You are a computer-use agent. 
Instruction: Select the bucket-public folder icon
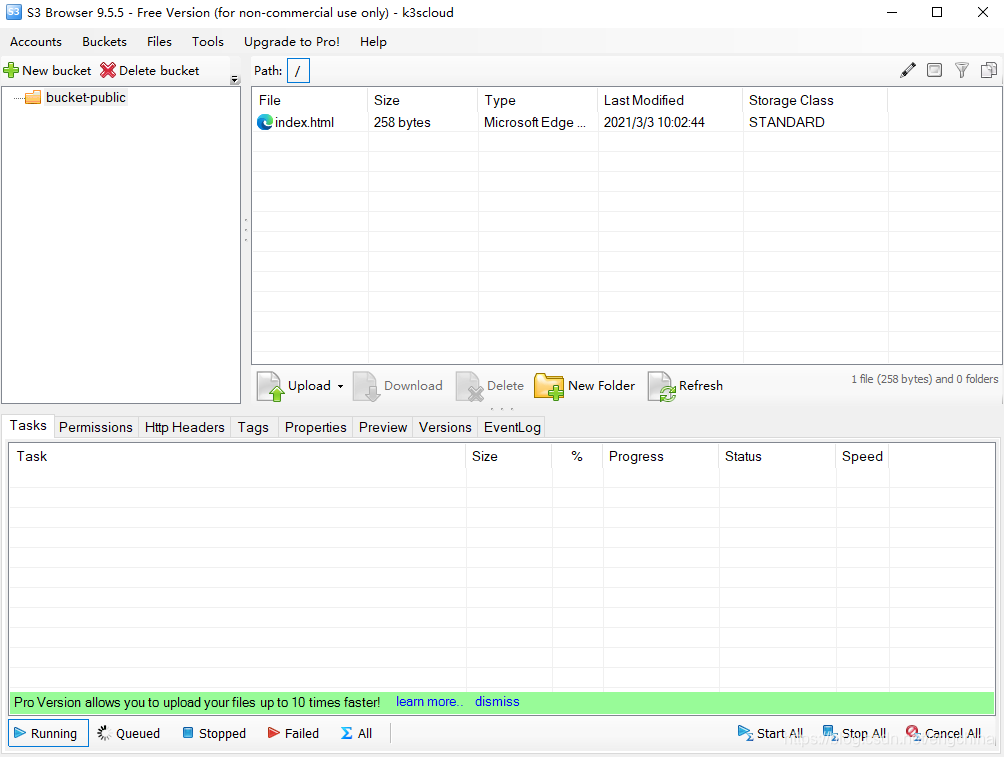click(x=33, y=97)
